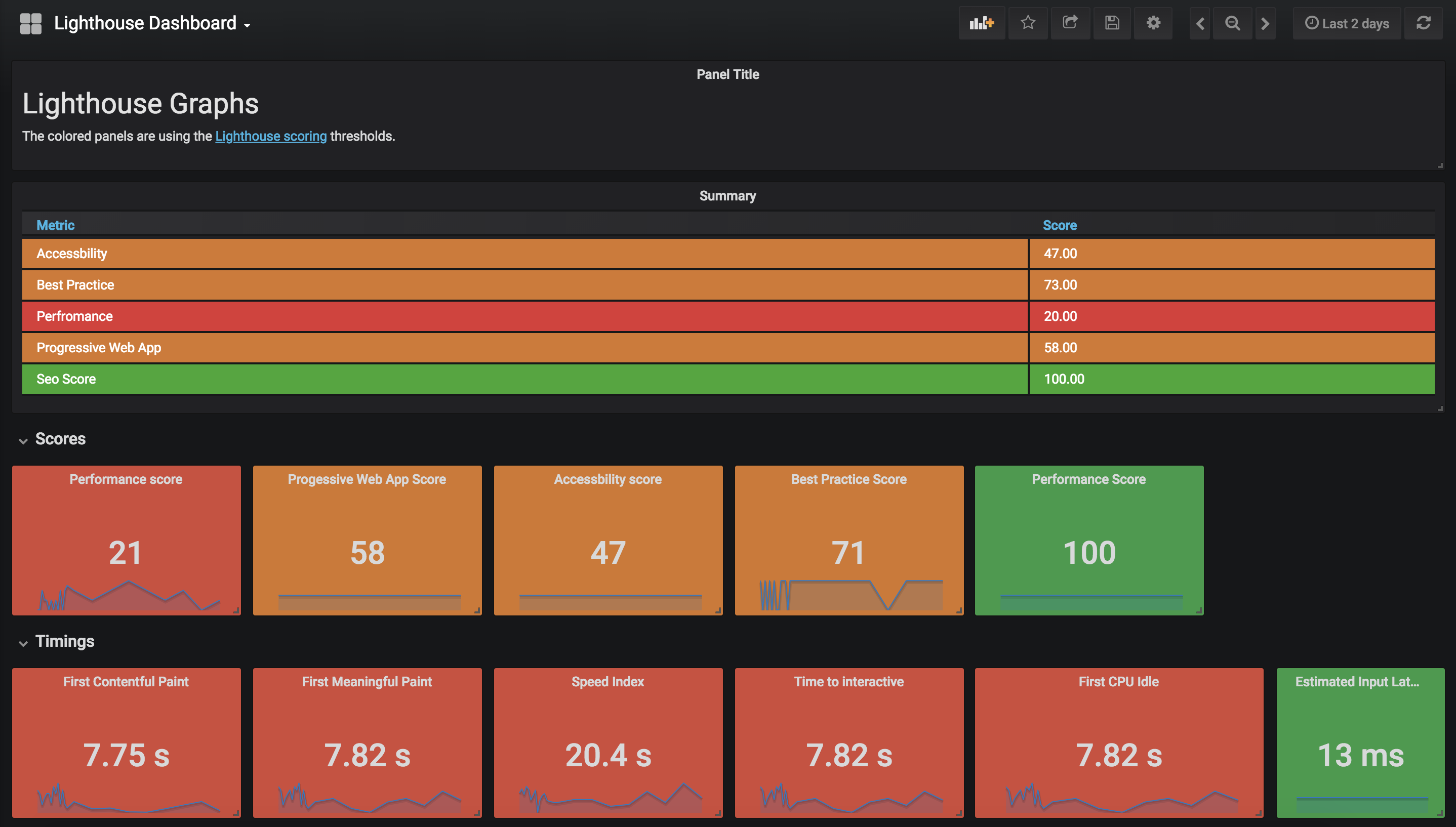Open Speed Index panel title menu
This screenshot has width=1456, height=827.
click(608, 682)
